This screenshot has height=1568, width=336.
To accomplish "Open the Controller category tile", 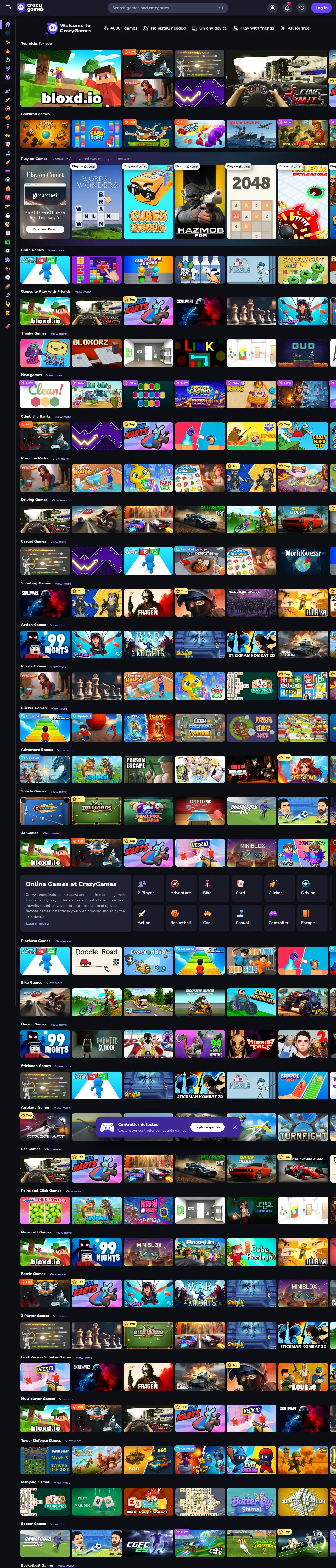I will coord(280,917).
